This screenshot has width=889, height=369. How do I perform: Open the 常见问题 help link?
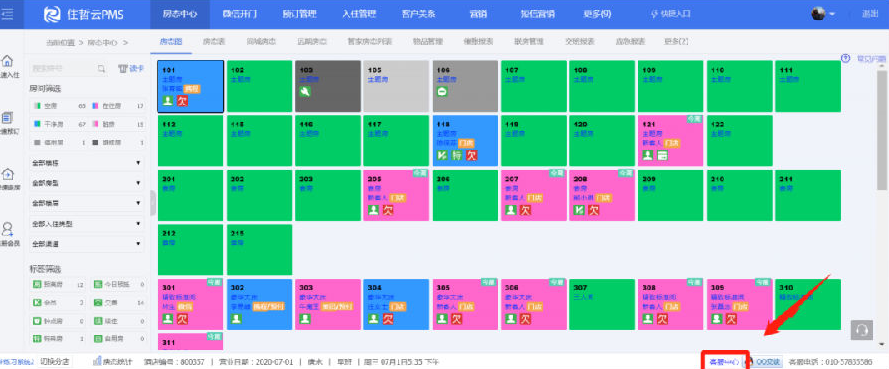pyautogui.click(x=871, y=58)
